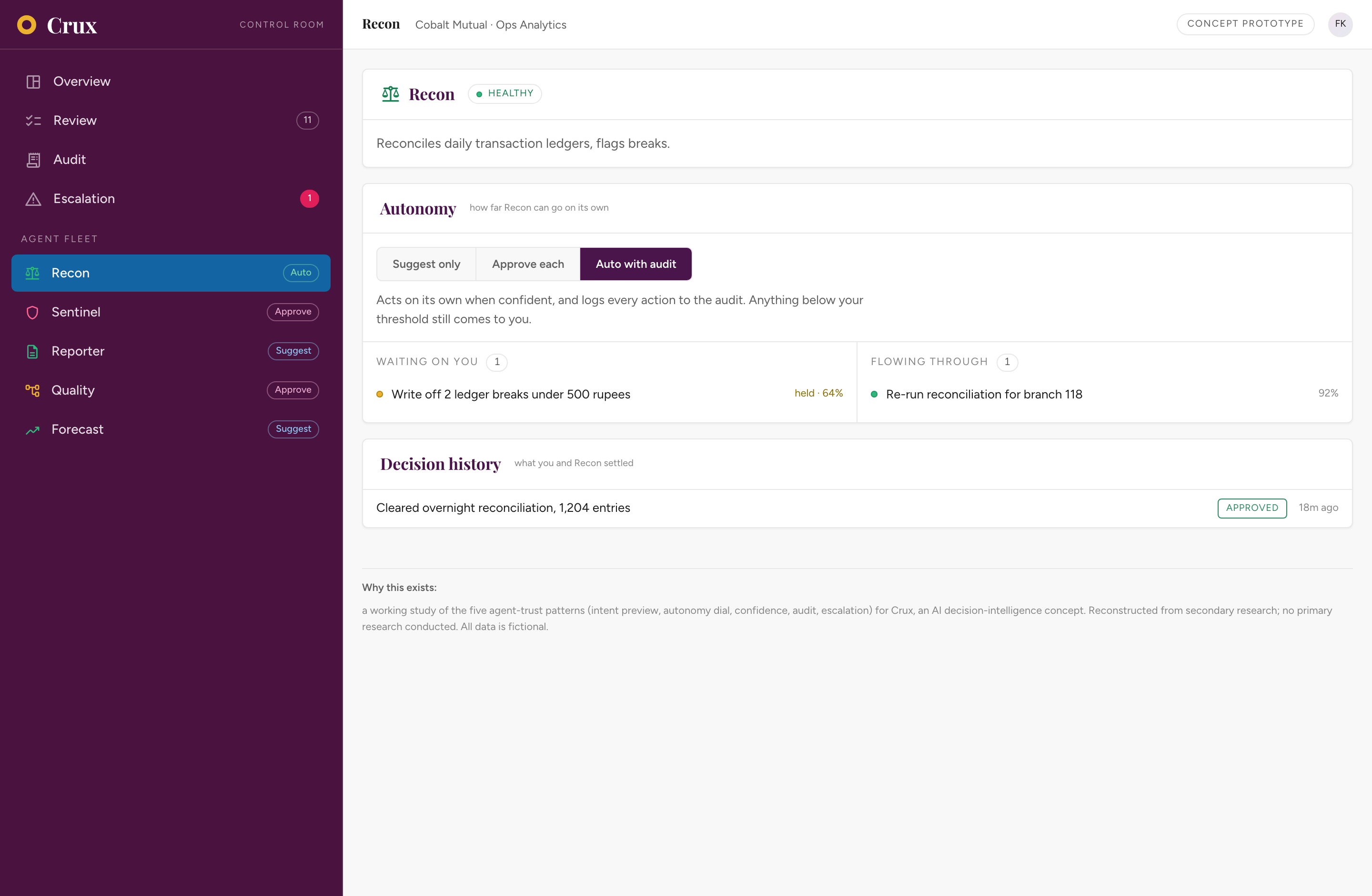Click the Recon scales icon in sidebar
The width and height of the screenshot is (1372, 896).
coord(32,273)
